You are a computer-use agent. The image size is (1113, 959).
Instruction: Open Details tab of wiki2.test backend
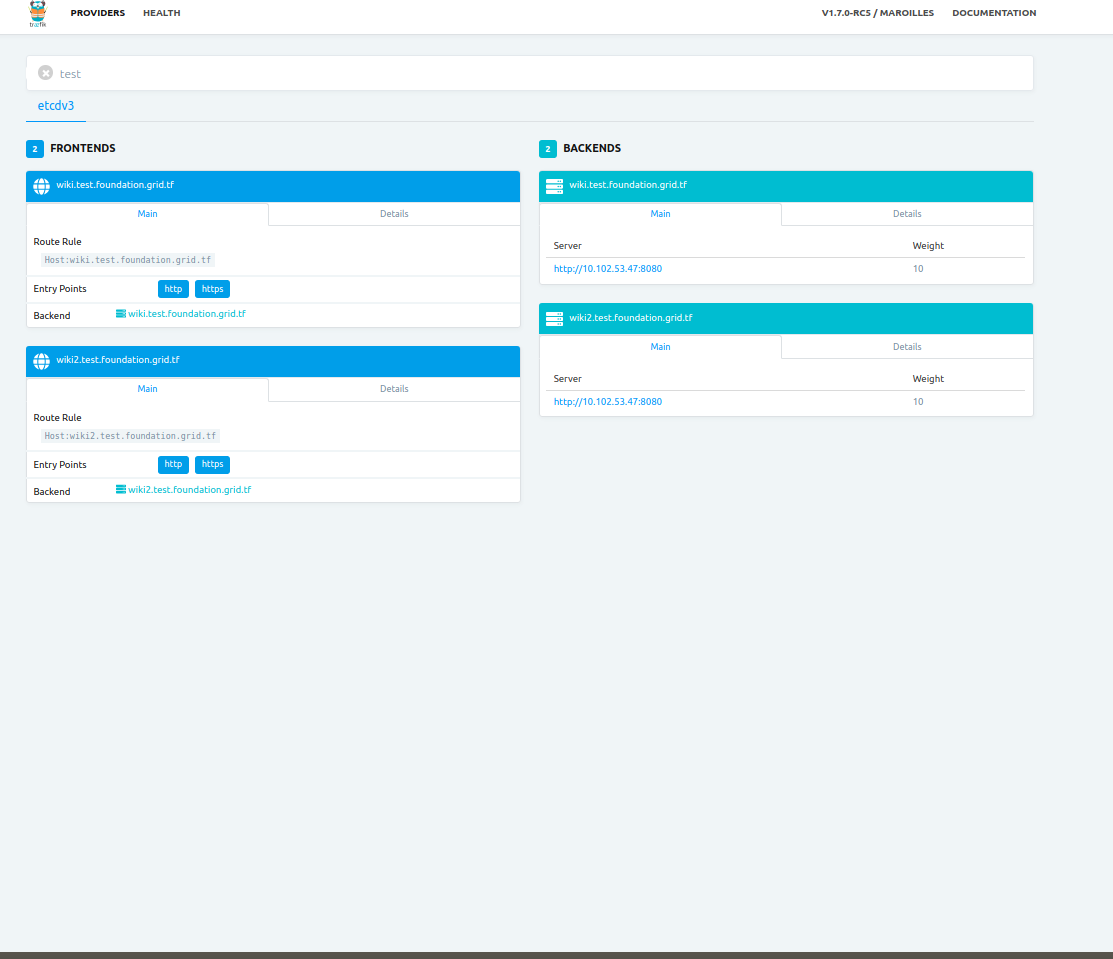pos(907,347)
